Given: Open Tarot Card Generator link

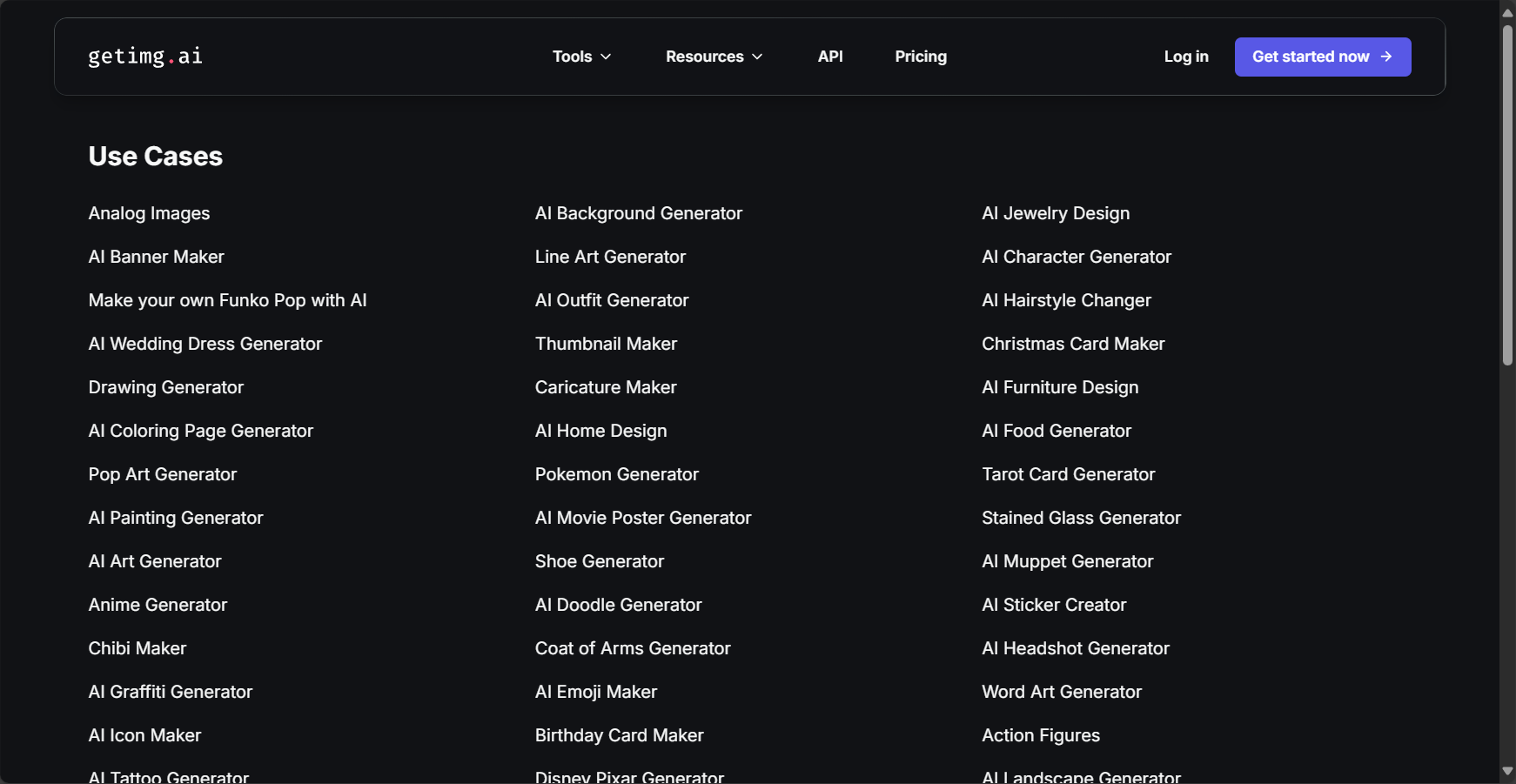Looking at the screenshot, I should [1069, 474].
